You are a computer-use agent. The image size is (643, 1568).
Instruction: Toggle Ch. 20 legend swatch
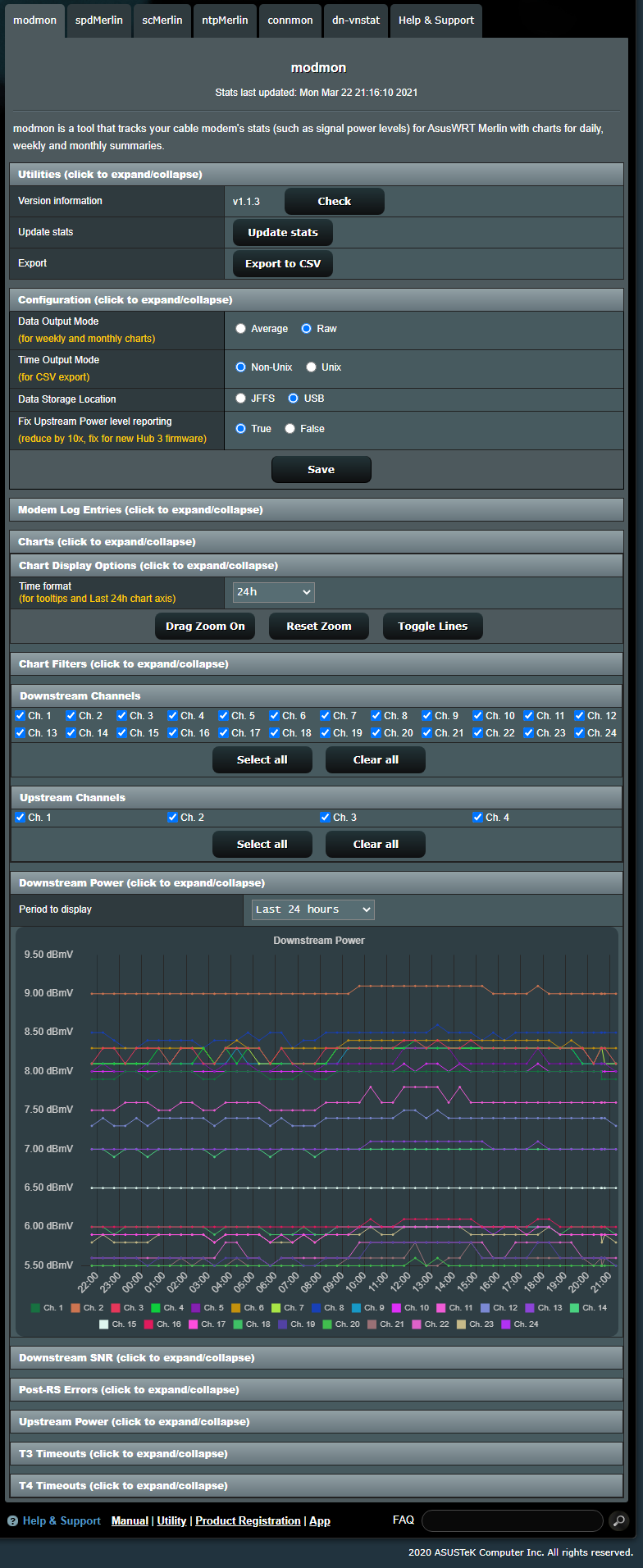pos(327,1324)
